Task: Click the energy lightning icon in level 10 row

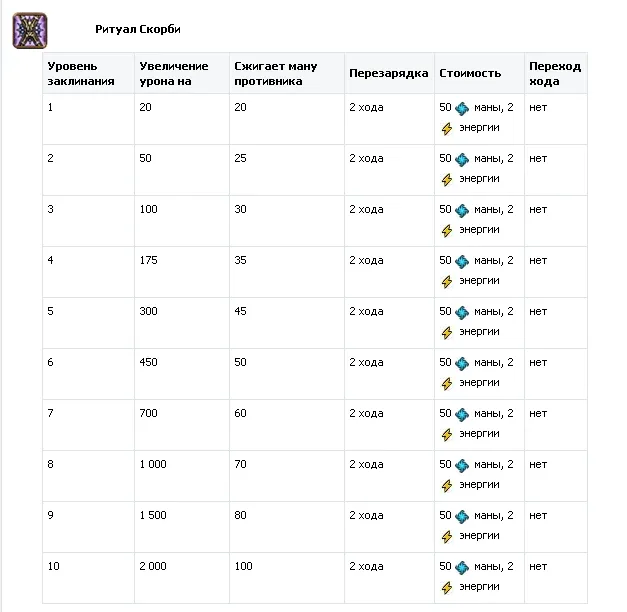Action: (447, 587)
